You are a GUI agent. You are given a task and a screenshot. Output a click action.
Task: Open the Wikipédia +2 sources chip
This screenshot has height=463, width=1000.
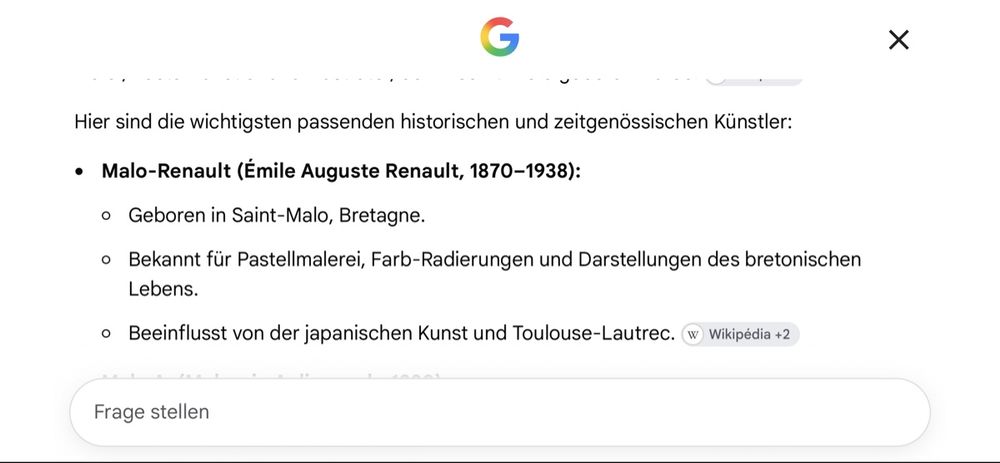pyautogui.click(x=740, y=334)
